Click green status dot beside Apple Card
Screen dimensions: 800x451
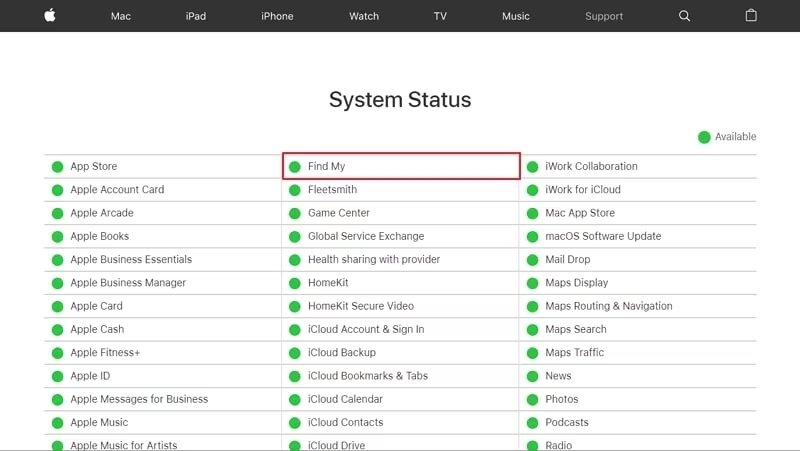pyautogui.click(x=58, y=307)
